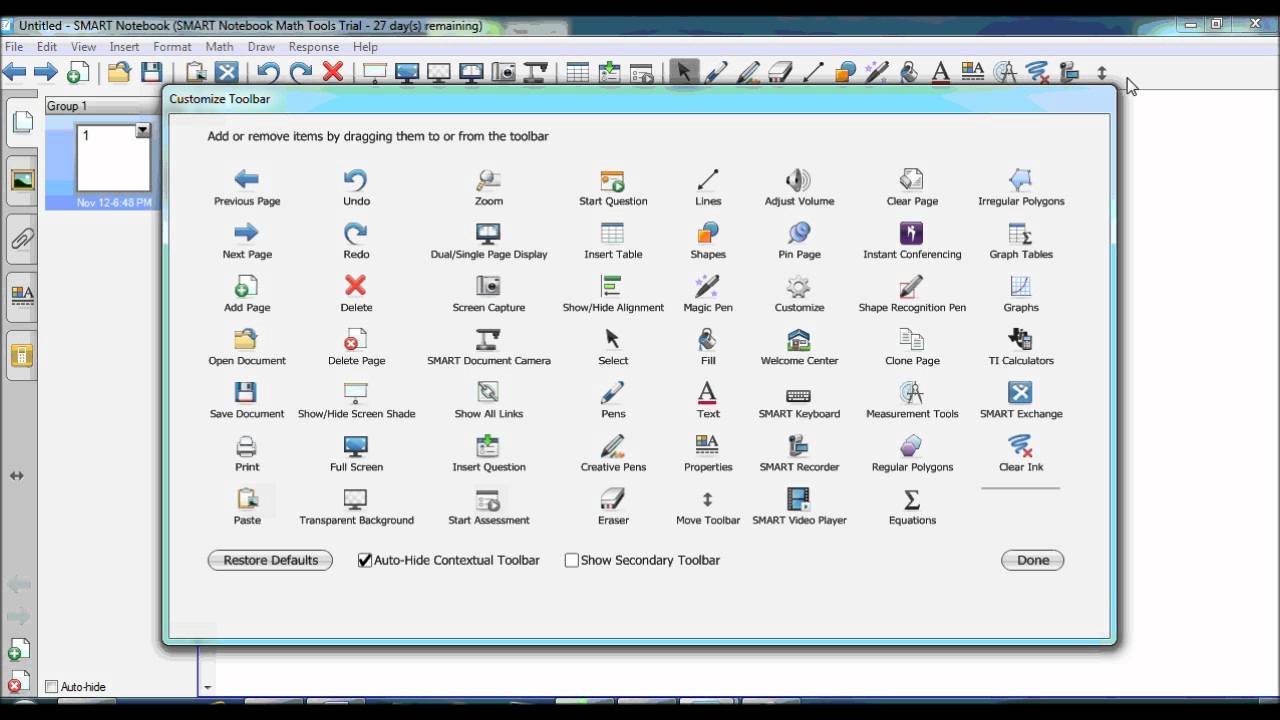Open the Page Sorter side tab
Screen dimensions: 1280x720
22,122
